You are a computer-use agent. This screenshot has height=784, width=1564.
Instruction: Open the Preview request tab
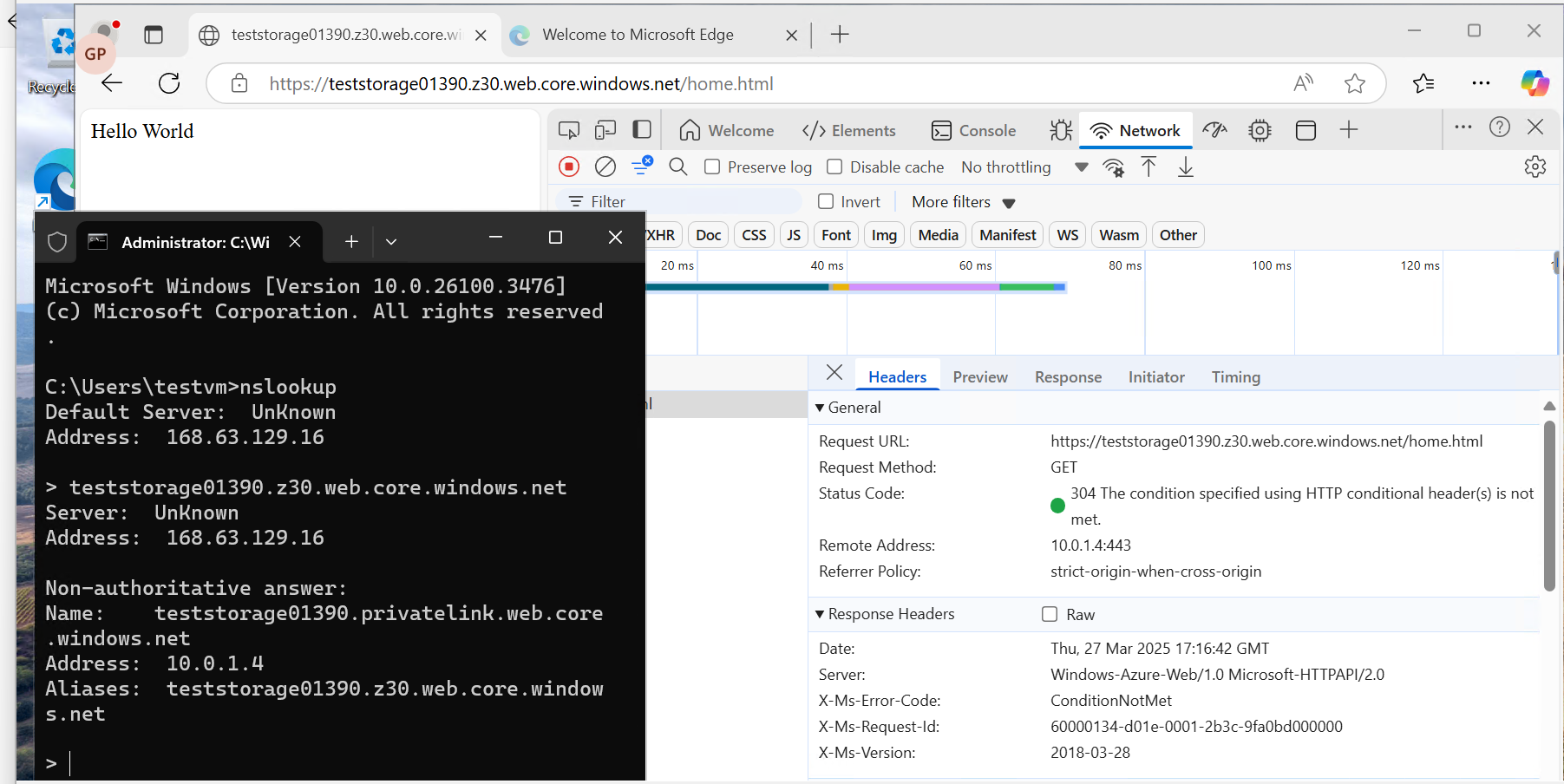[980, 377]
